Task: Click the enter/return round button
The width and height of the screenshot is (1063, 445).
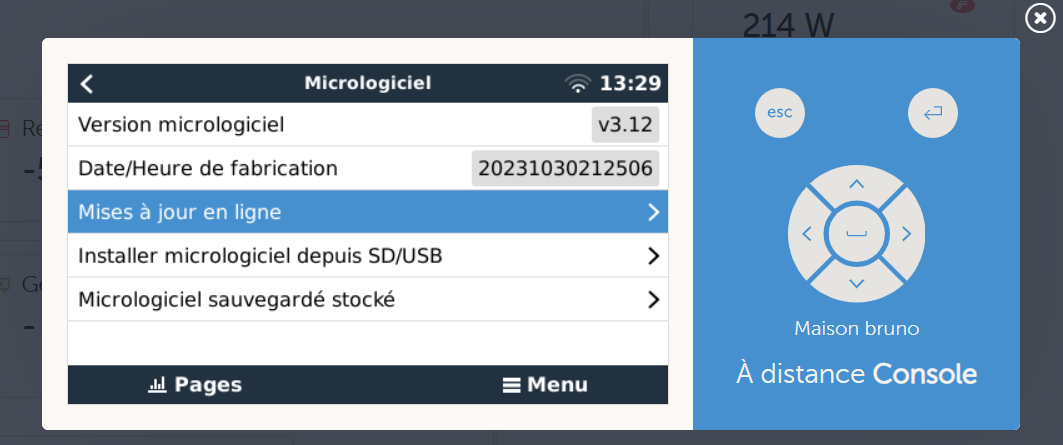Action: click(933, 113)
